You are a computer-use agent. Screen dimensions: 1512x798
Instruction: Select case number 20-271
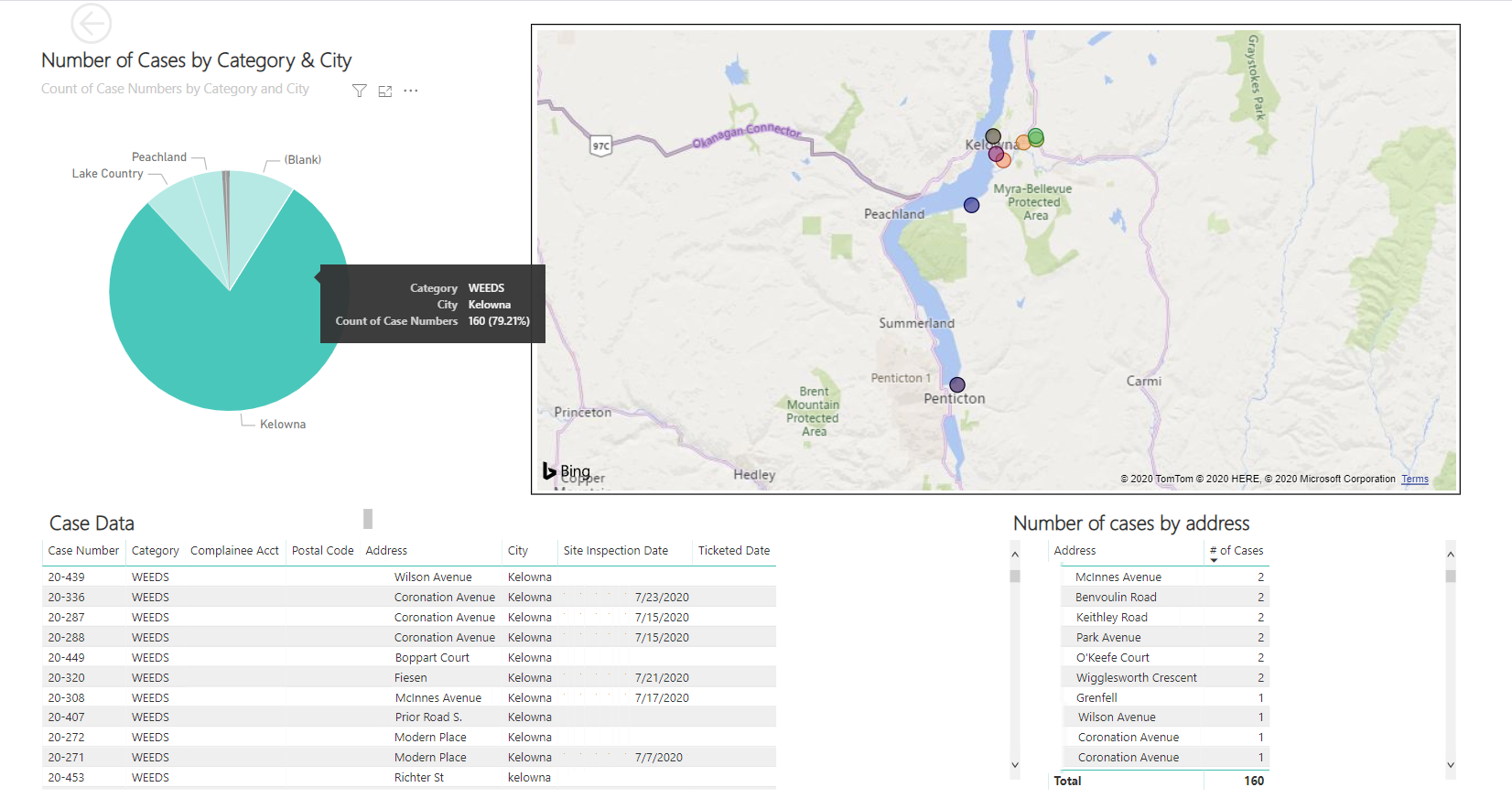pyautogui.click(x=66, y=758)
